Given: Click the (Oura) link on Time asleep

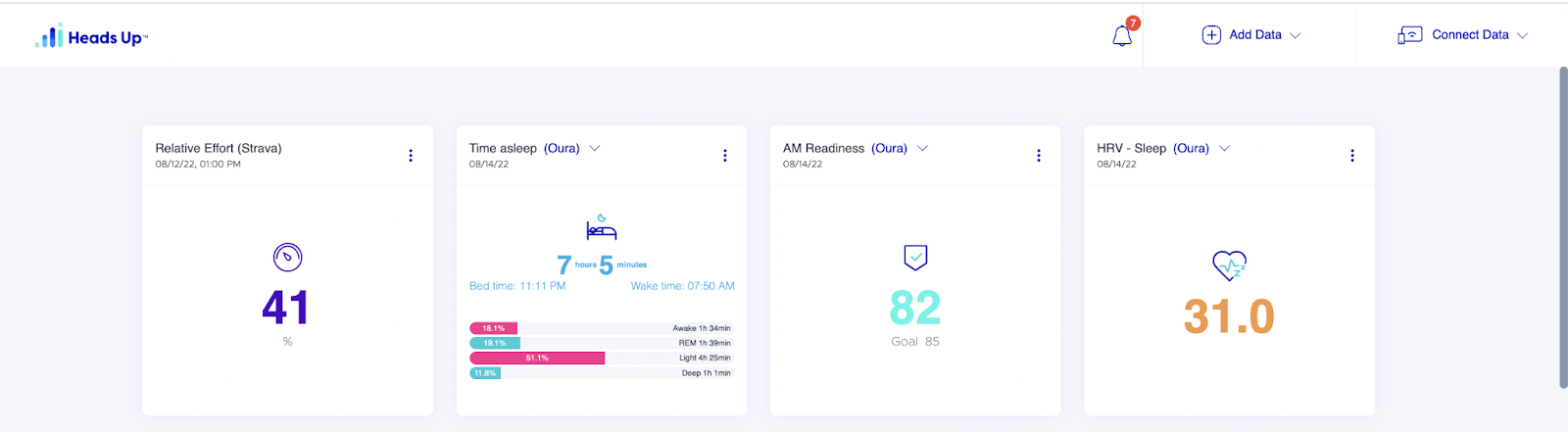Looking at the screenshot, I should [562, 149].
